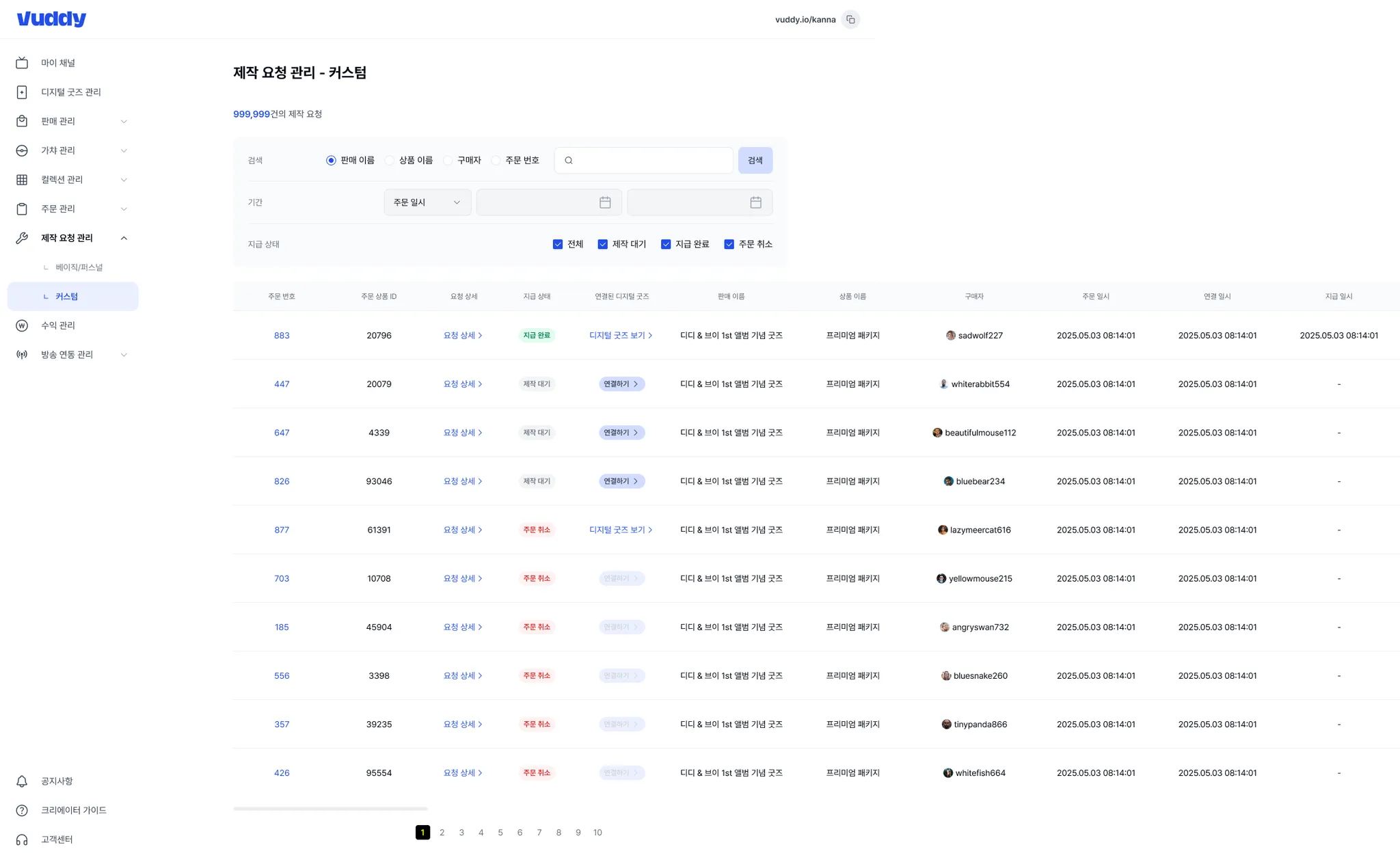Open 요청 상세 for order 883
The image size is (1400, 864).
pos(463,336)
